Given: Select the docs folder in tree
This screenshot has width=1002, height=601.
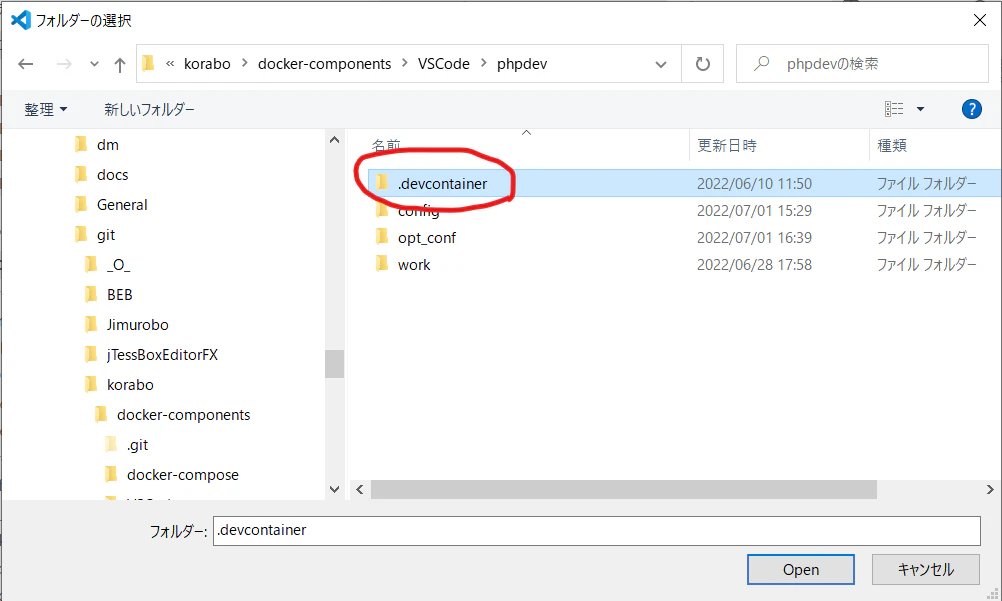Looking at the screenshot, I should tap(112, 175).
